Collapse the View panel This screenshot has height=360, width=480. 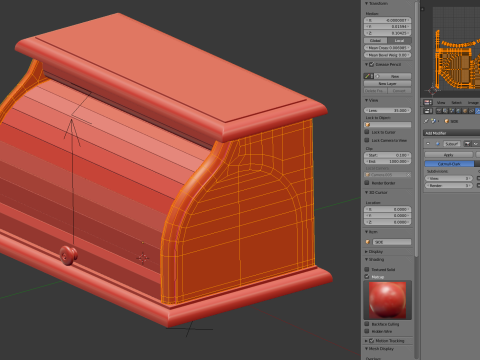[367, 100]
